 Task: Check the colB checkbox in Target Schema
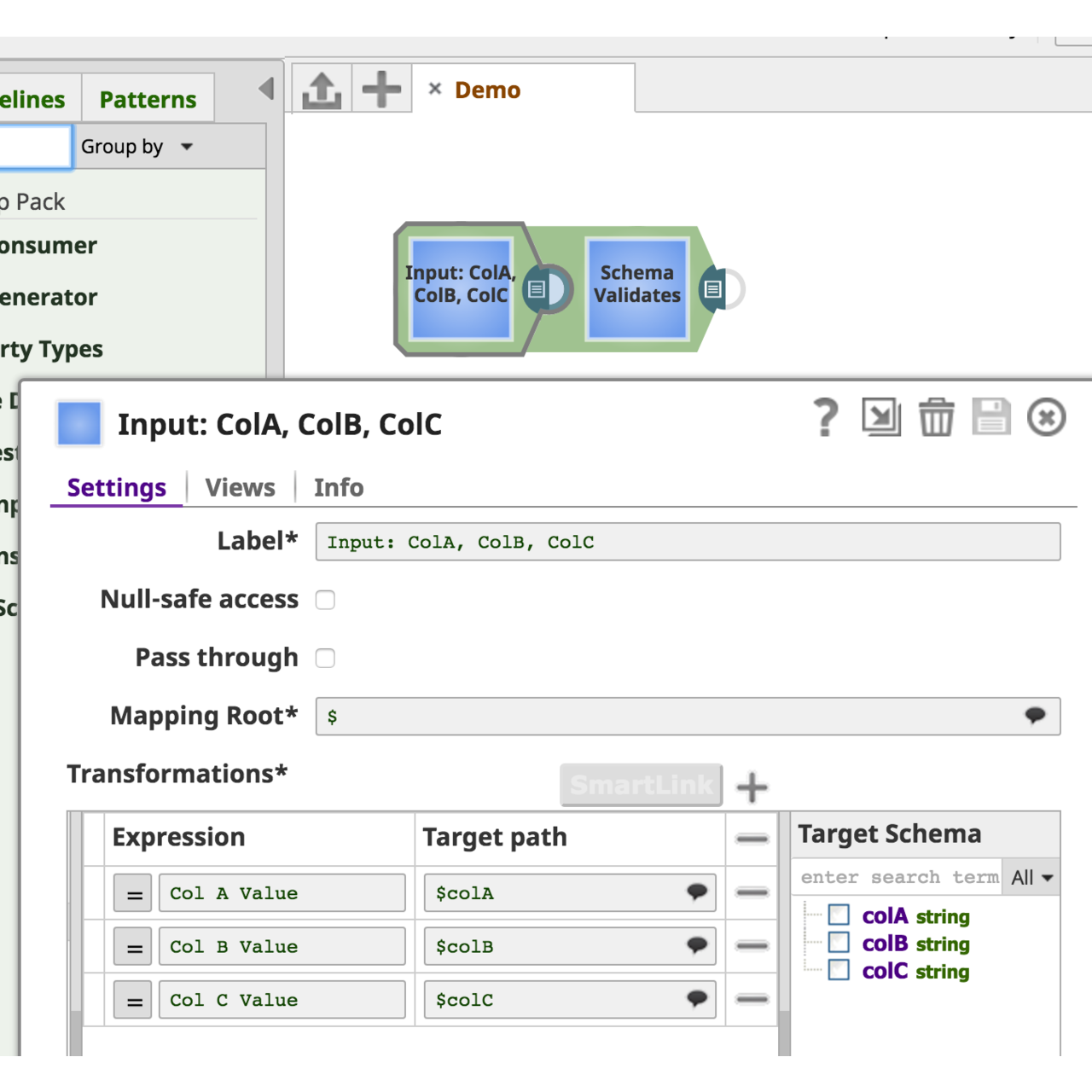tap(839, 943)
